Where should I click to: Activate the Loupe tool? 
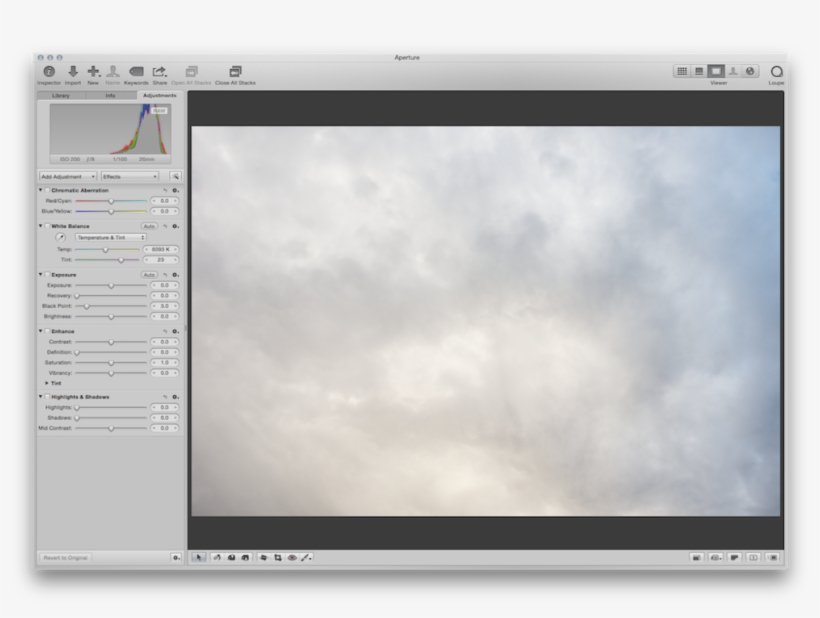776,72
